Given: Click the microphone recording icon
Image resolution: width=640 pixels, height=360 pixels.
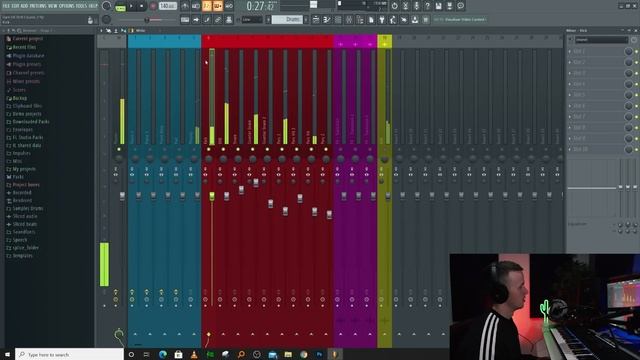Looking at the screenshot, I should (x=416, y=6).
